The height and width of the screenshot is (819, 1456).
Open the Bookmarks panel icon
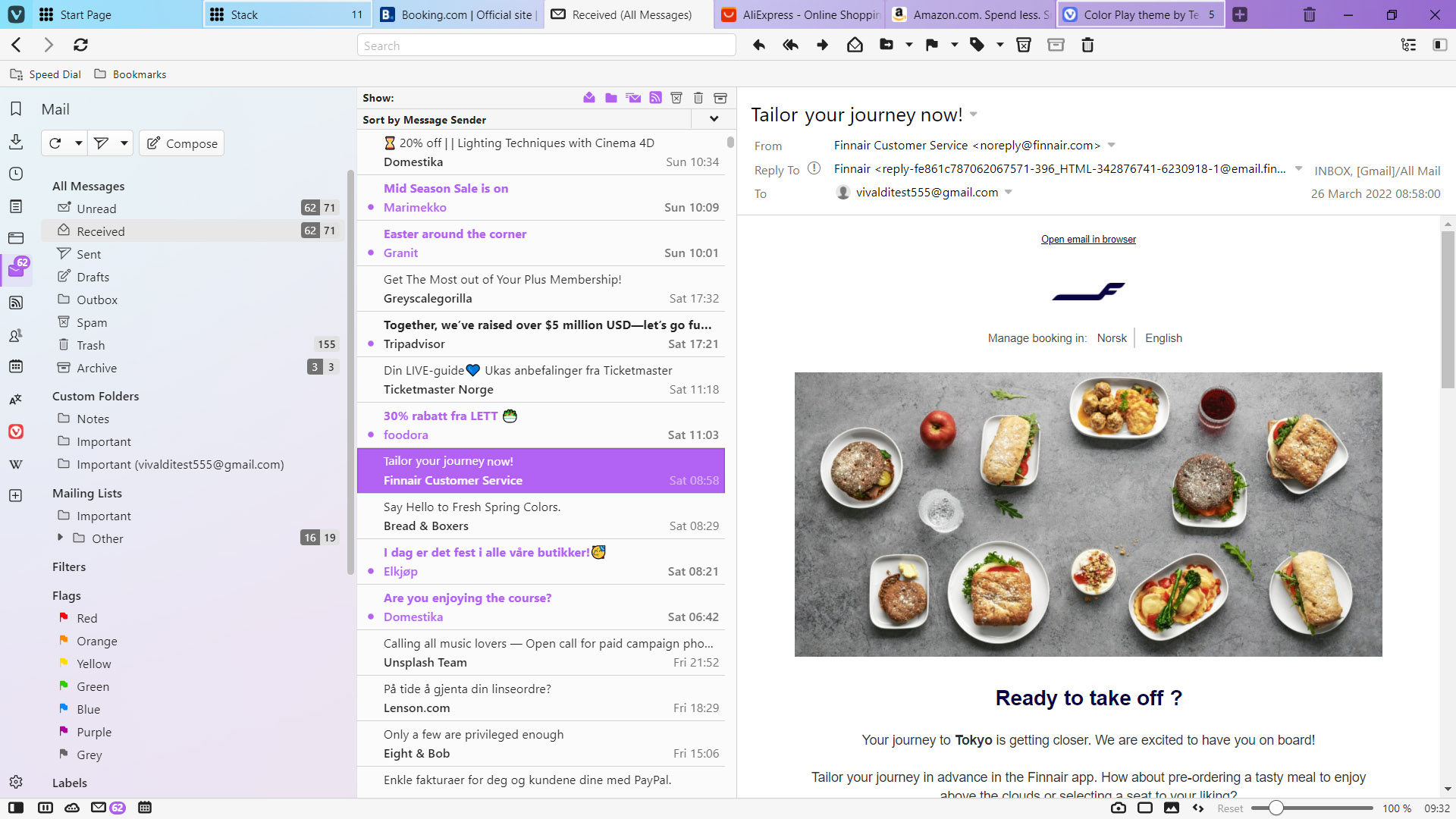coord(16,109)
